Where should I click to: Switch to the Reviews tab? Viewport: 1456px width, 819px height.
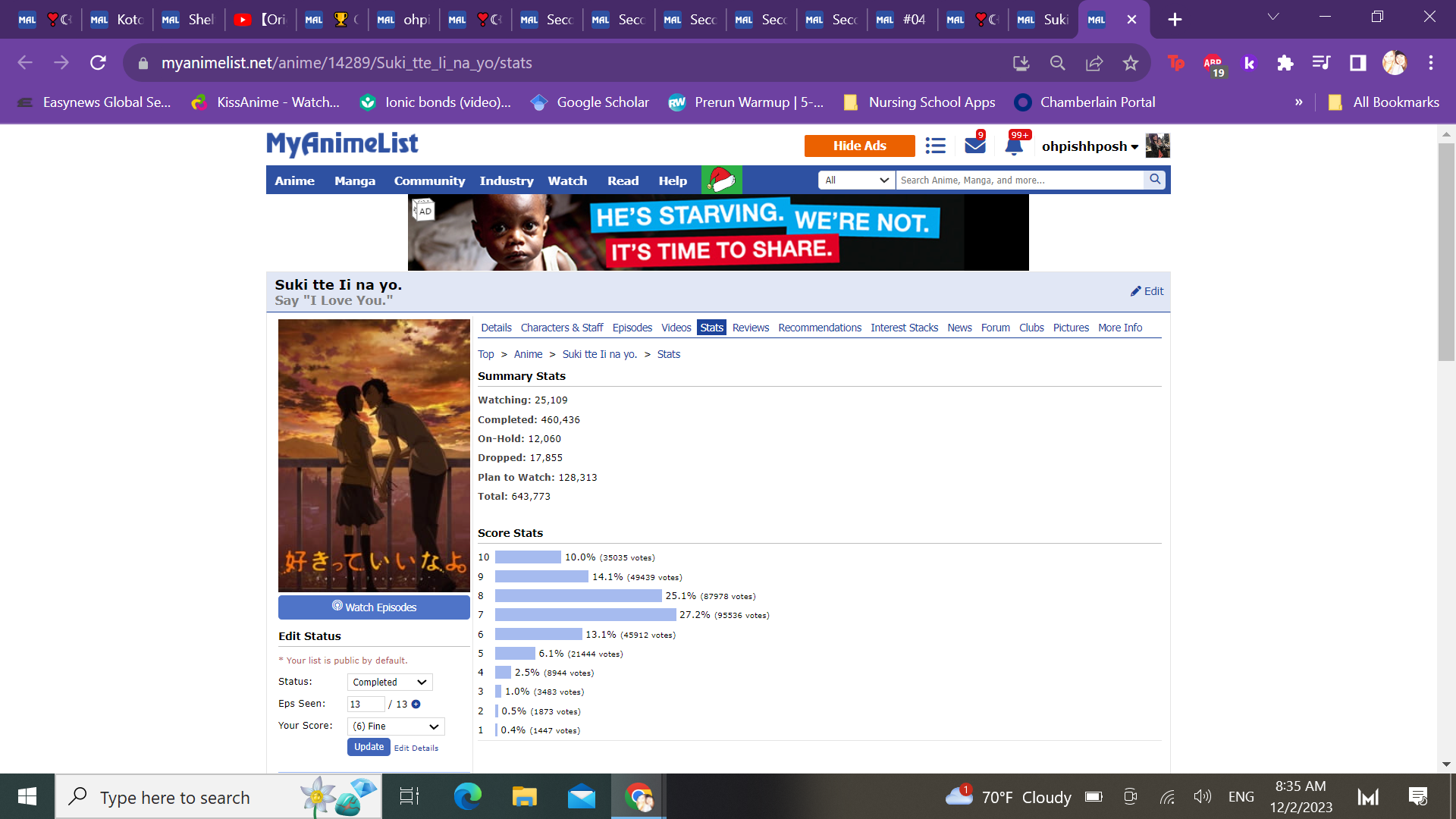(x=750, y=328)
